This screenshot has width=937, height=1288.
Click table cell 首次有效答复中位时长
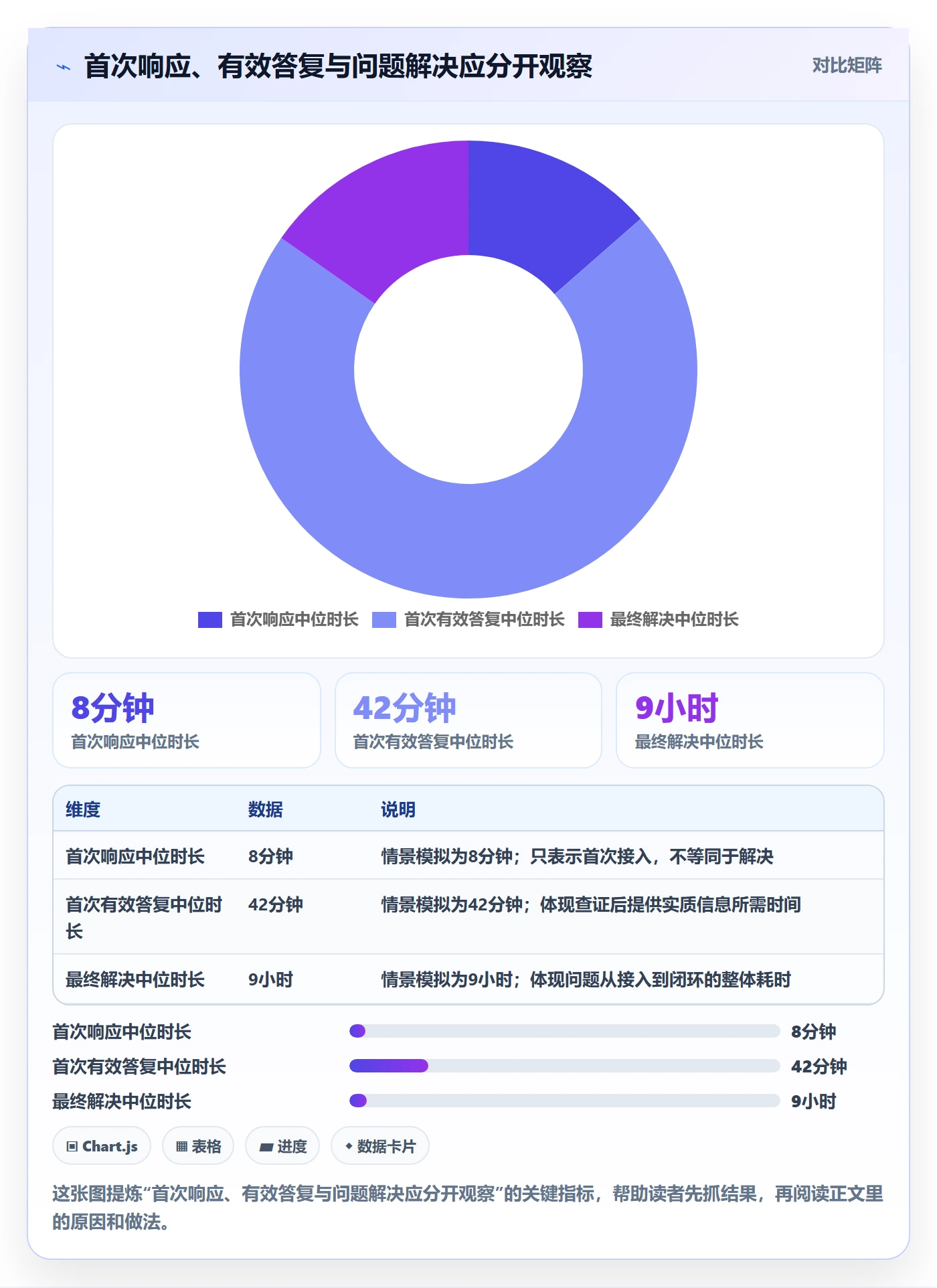pos(144,917)
